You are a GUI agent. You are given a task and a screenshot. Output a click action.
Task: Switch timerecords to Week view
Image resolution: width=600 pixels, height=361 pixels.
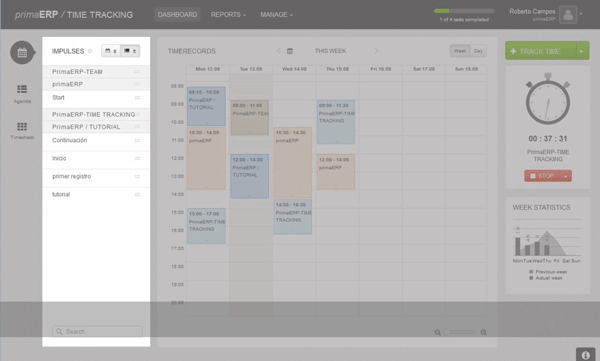point(460,51)
